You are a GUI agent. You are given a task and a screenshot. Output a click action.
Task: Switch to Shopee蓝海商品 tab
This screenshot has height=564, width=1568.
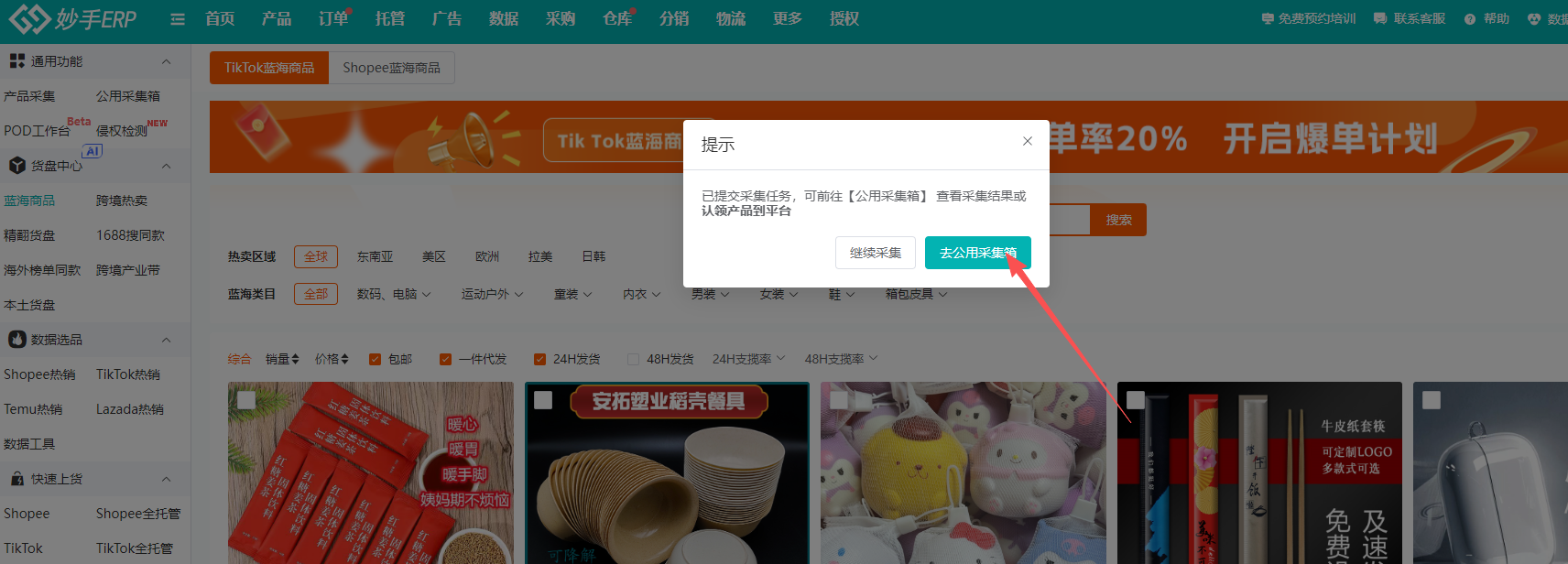click(x=391, y=68)
